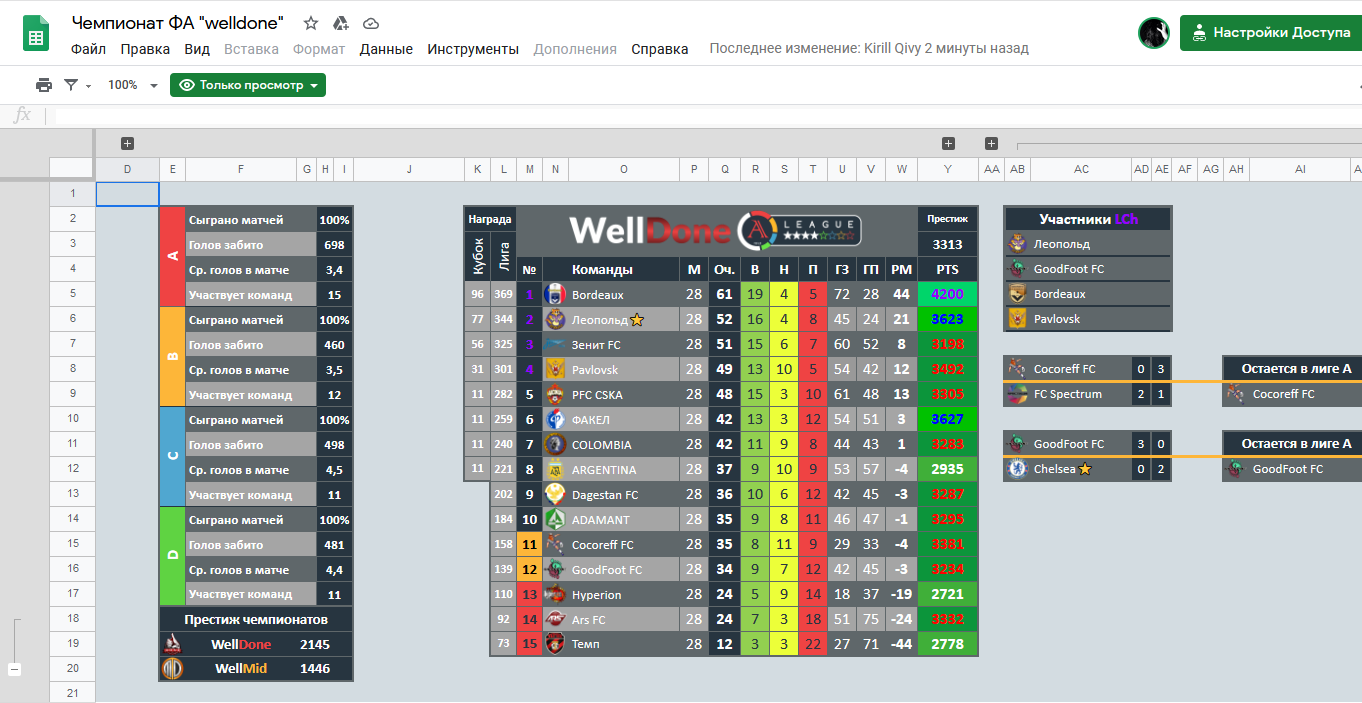Click the WellDone championship logo in prestige list

[173, 644]
